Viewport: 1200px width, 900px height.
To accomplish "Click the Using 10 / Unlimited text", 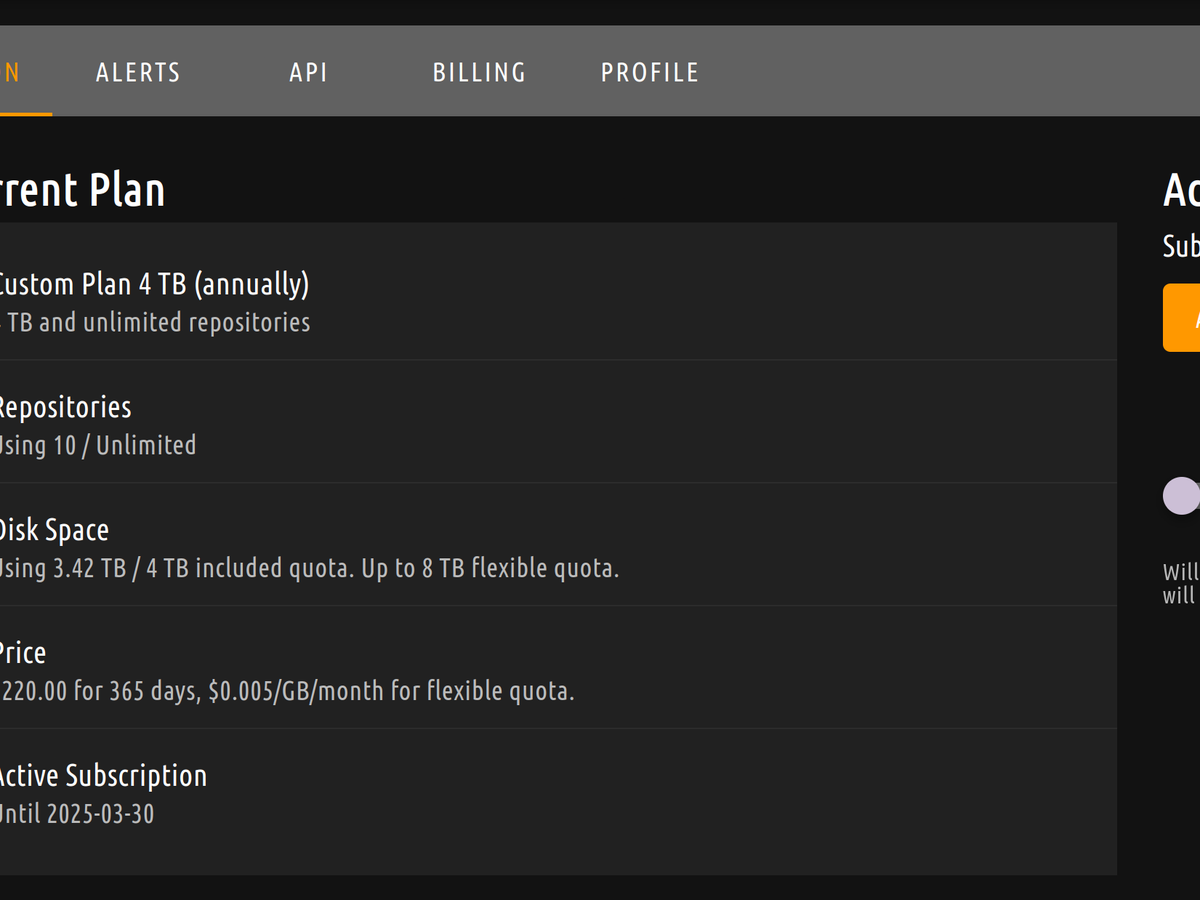I will (98, 446).
